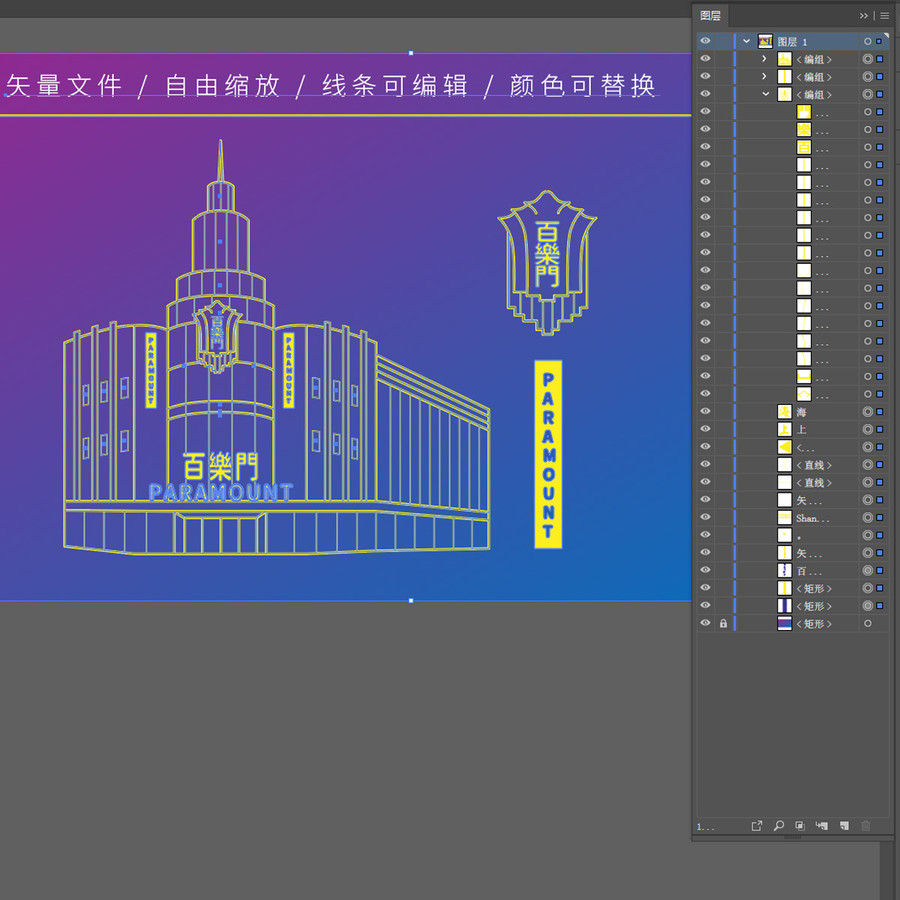Viewport: 900px width, 900px height.
Task: Click the 海 thumbnail
Action: click(x=784, y=412)
